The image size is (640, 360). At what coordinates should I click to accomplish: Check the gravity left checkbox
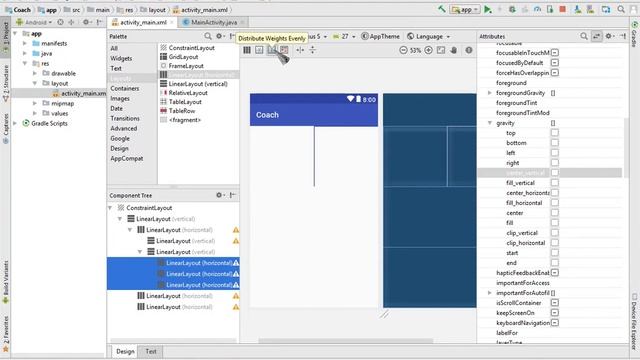(x=555, y=153)
